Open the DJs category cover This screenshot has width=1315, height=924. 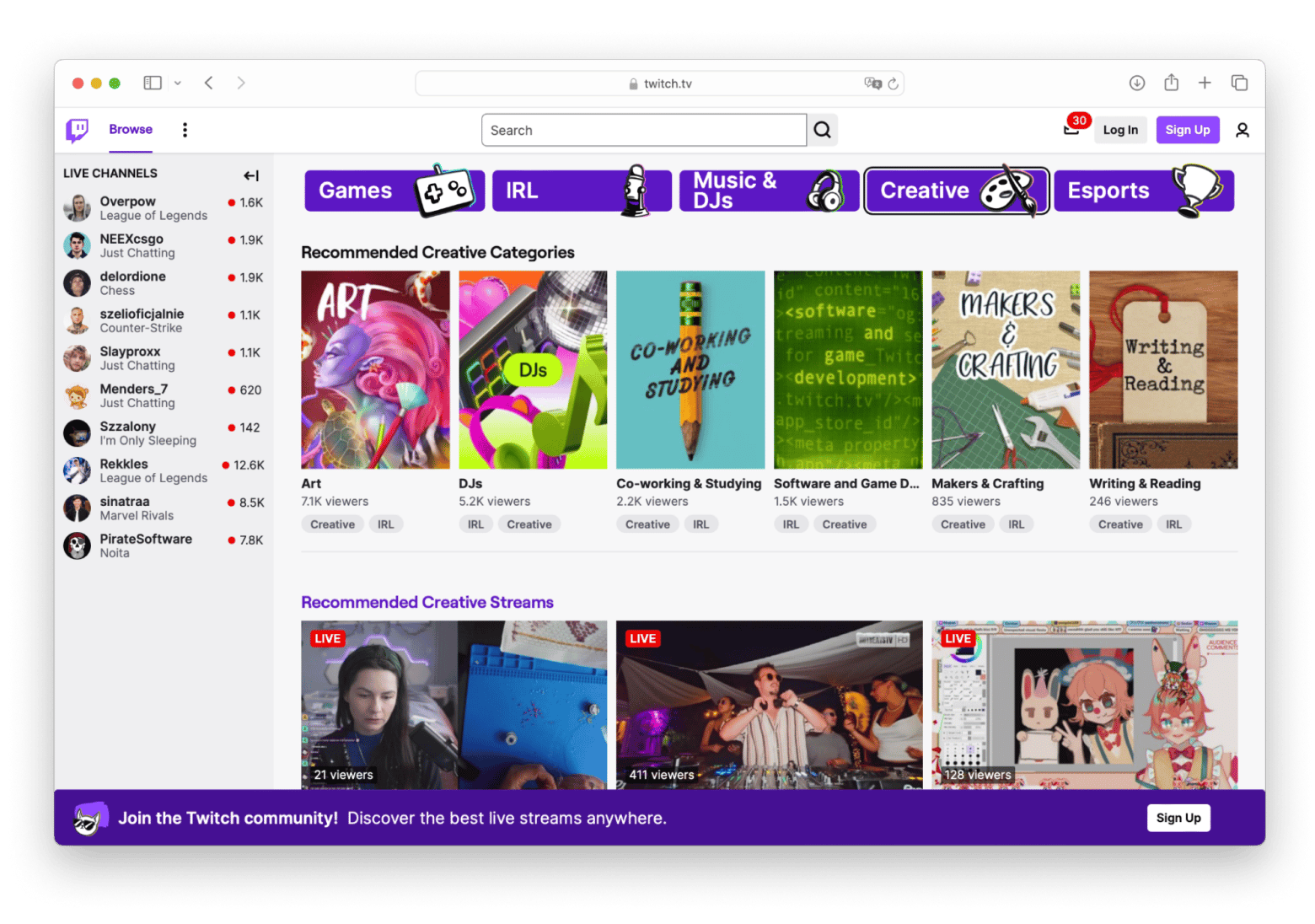tap(533, 369)
